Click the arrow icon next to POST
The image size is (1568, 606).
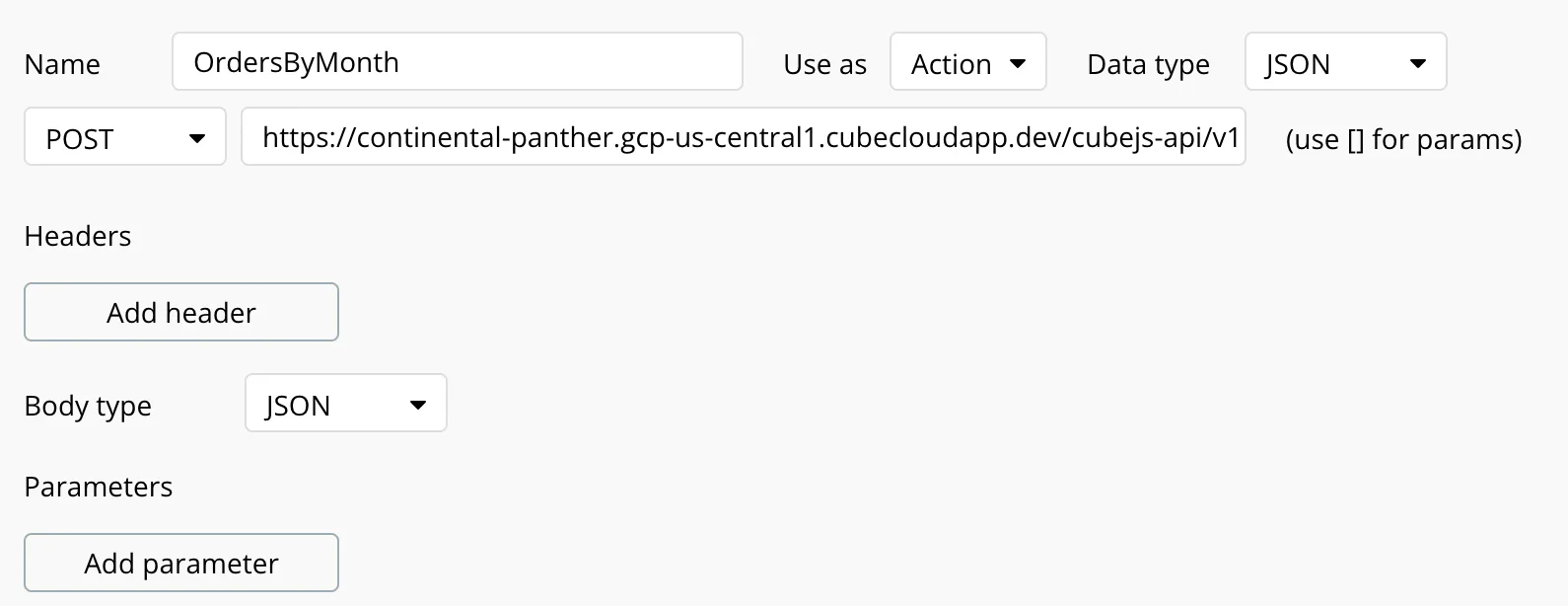pos(197,139)
